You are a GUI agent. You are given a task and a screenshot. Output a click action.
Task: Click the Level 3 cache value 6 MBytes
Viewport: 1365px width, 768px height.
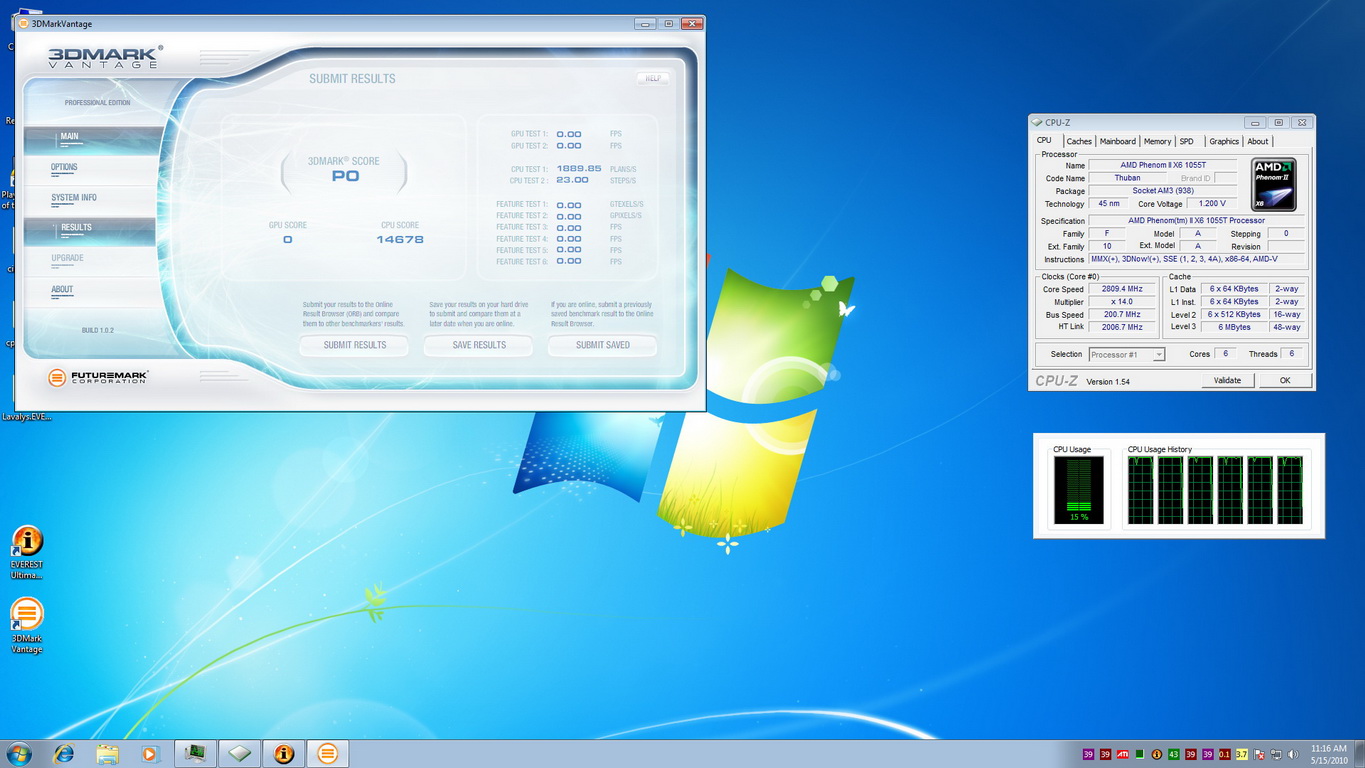click(1233, 327)
